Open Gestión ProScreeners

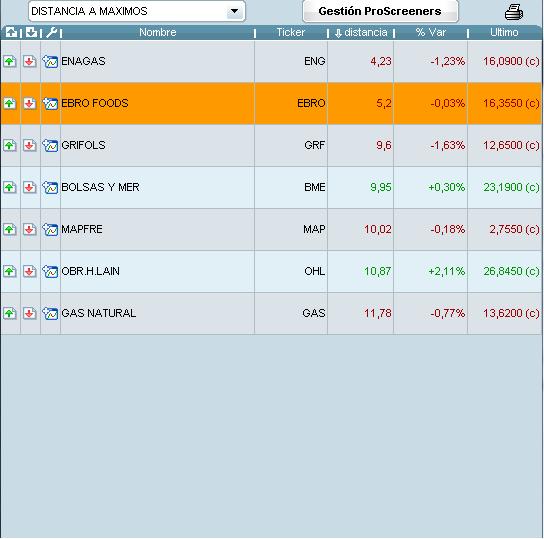[x=380, y=11]
